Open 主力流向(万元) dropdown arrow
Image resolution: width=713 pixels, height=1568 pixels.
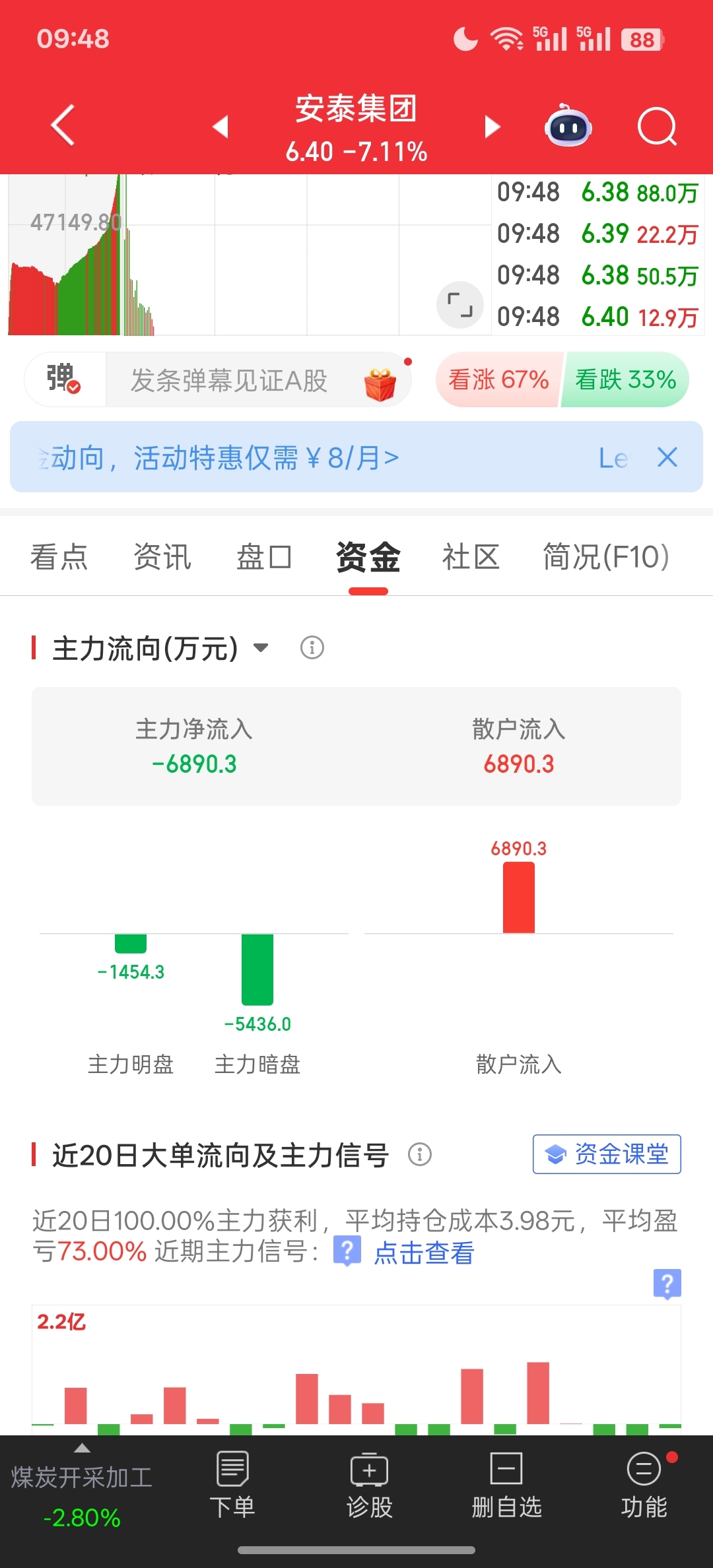261,647
